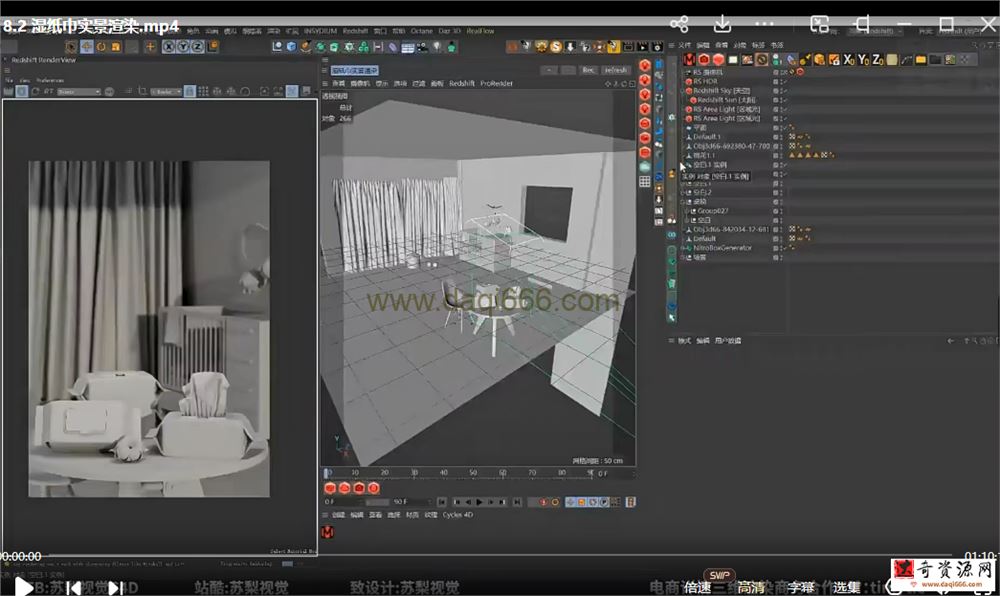Toggle picture-in-picture mode in player
Screen dimensions: 1000x596
pyautogui.click(x=819, y=24)
